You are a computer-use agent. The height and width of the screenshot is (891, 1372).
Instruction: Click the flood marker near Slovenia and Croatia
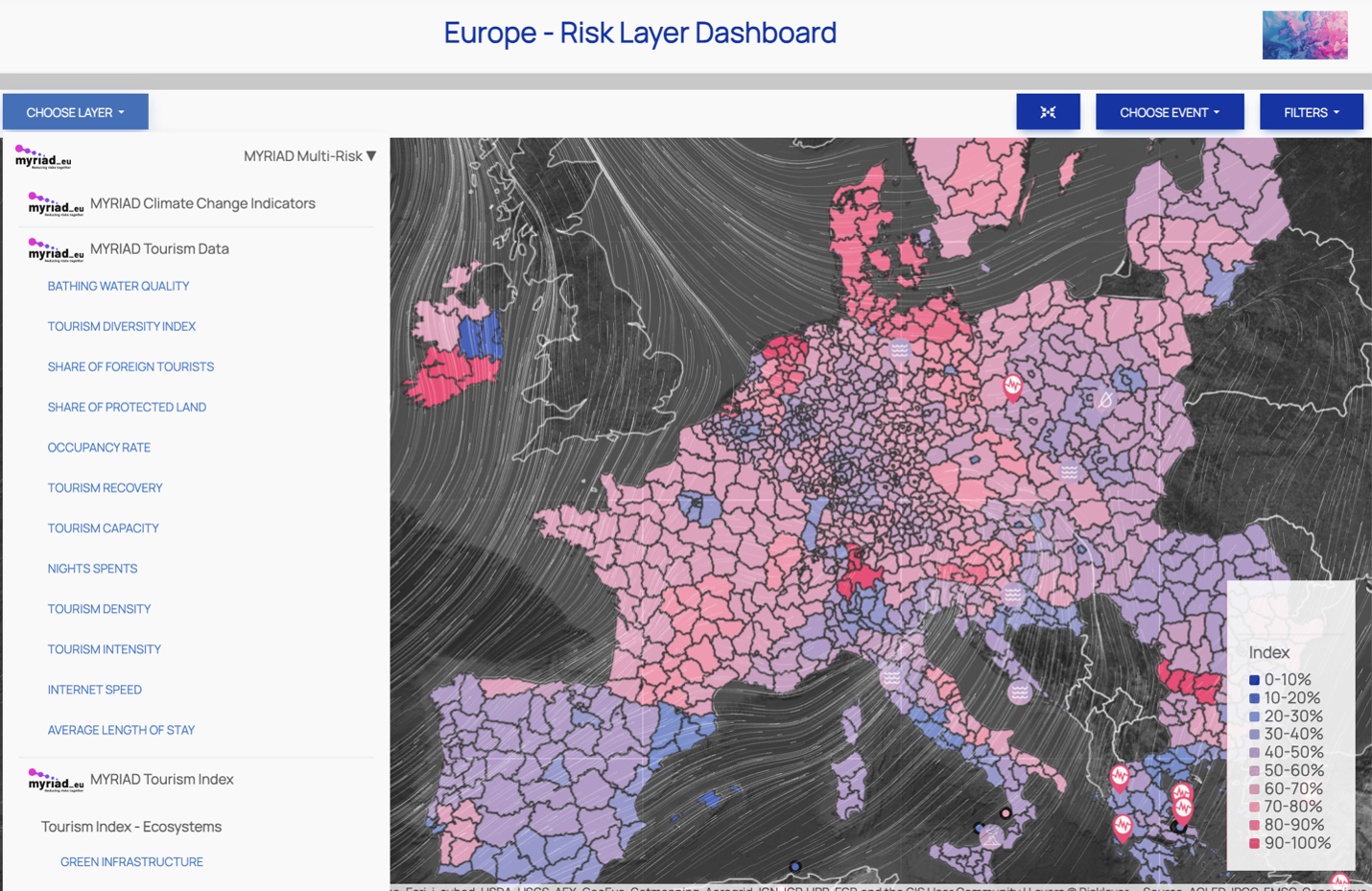[x=1013, y=595]
